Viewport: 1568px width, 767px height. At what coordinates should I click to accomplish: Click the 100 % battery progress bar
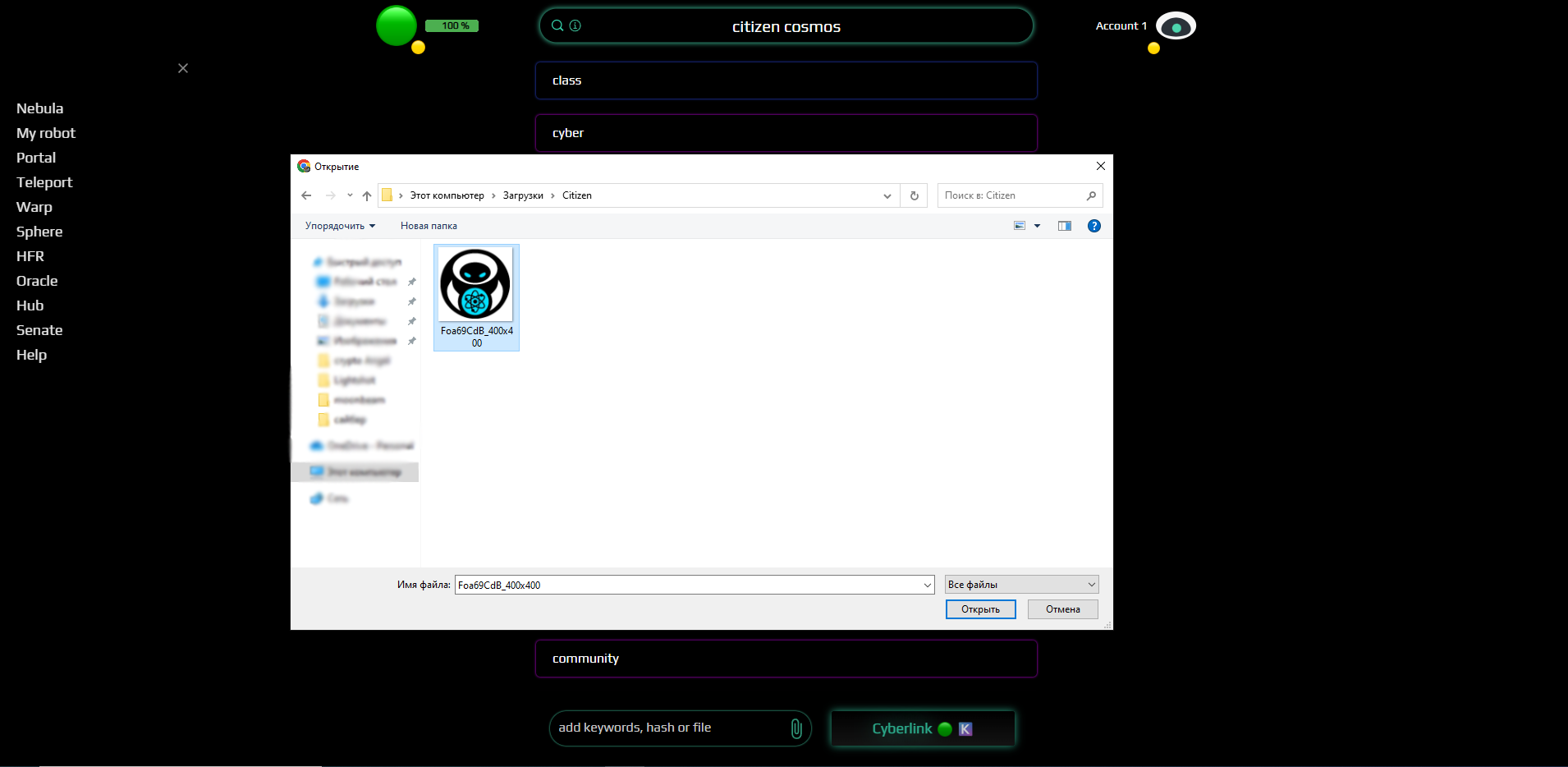click(452, 25)
